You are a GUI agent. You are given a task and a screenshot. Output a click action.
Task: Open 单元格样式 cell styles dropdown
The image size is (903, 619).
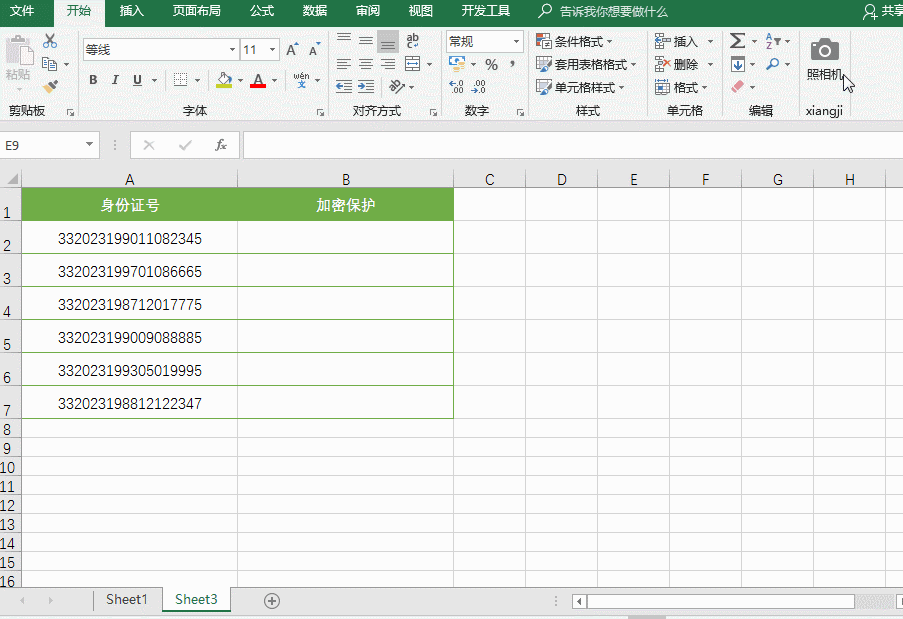coord(580,88)
